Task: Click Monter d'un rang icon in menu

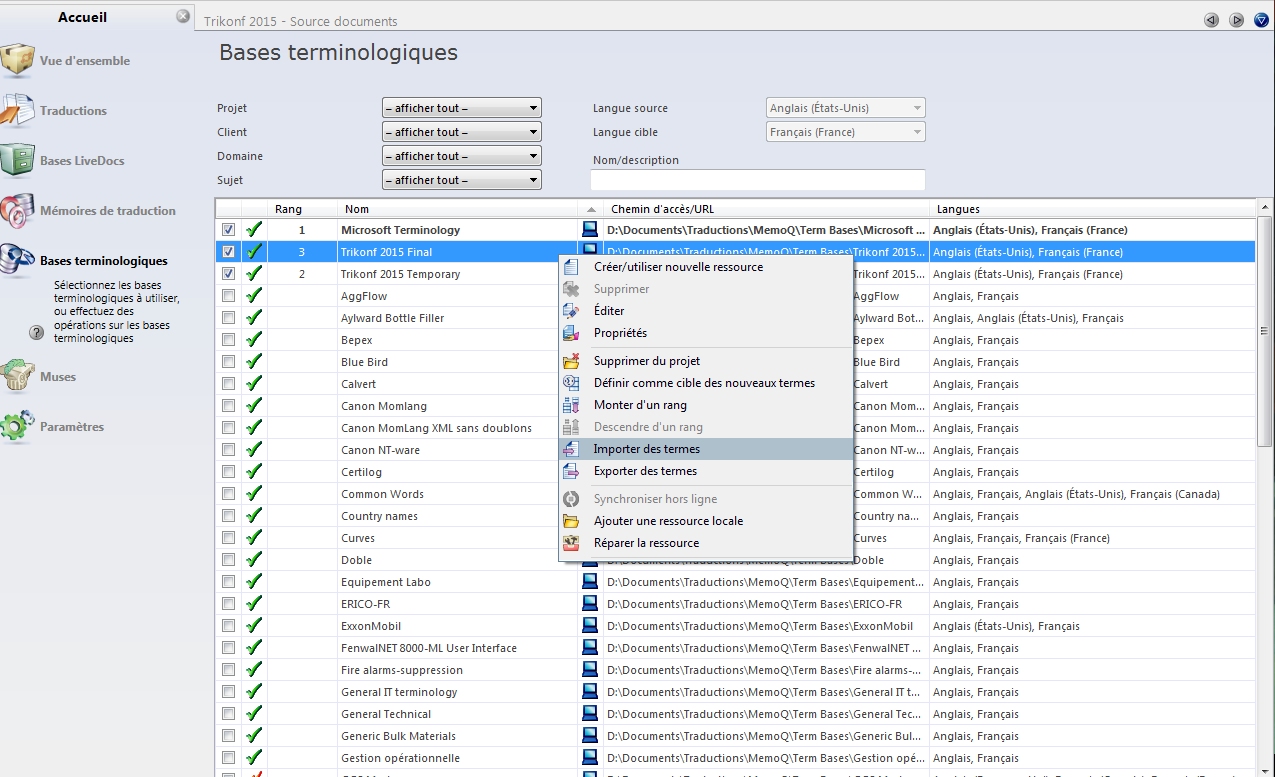Action: click(x=571, y=405)
